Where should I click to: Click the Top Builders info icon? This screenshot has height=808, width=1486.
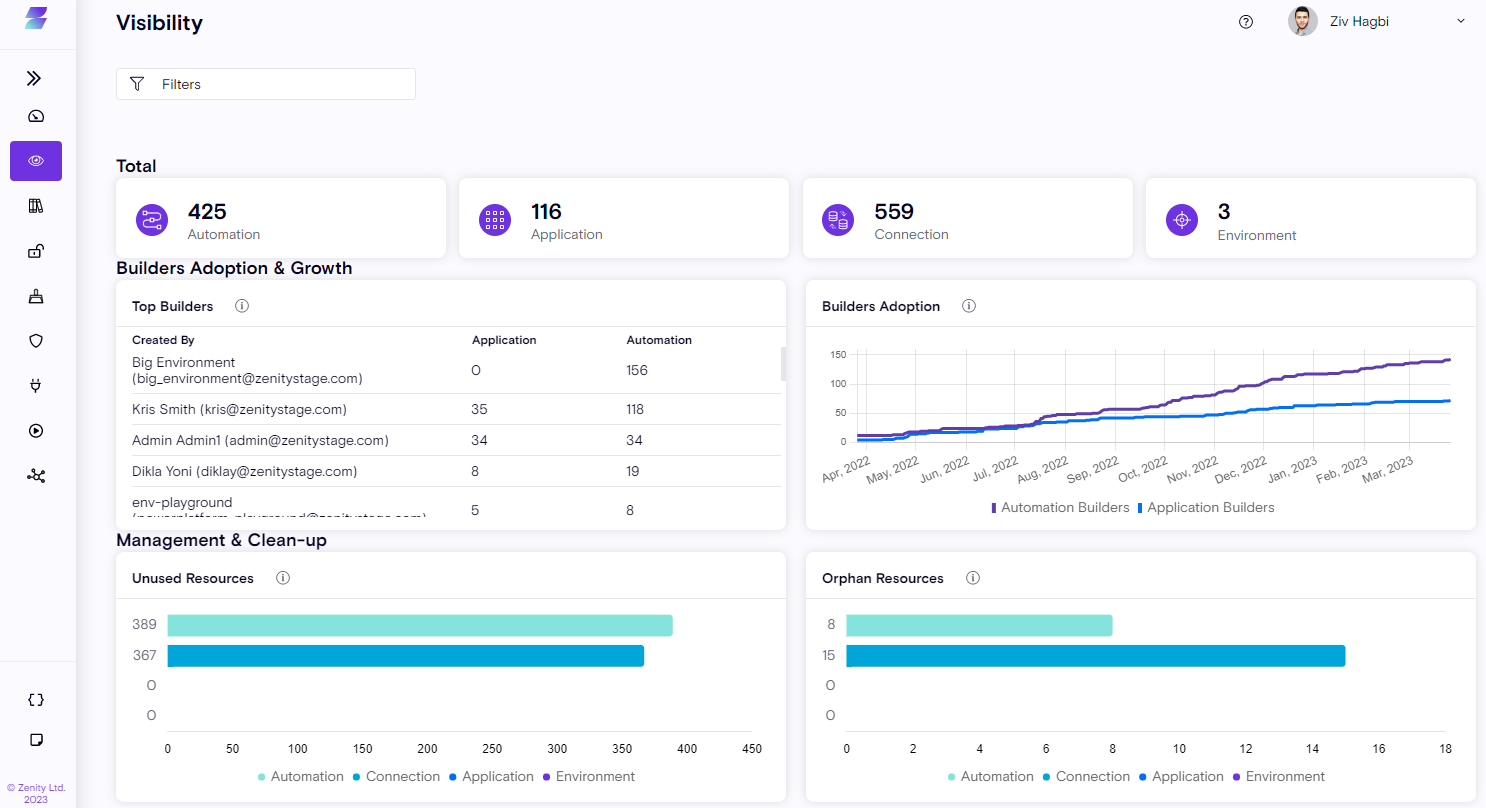click(242, 306)
